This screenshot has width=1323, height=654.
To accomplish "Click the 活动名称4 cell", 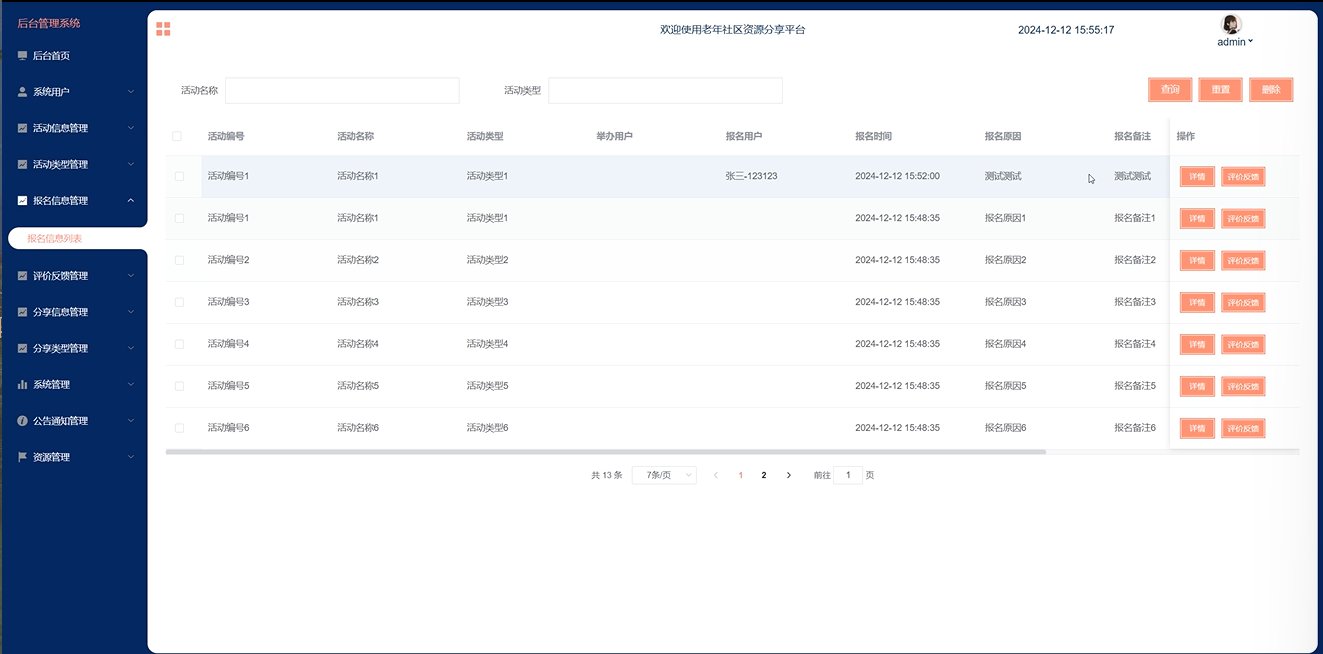I will (x=358, y=344).
